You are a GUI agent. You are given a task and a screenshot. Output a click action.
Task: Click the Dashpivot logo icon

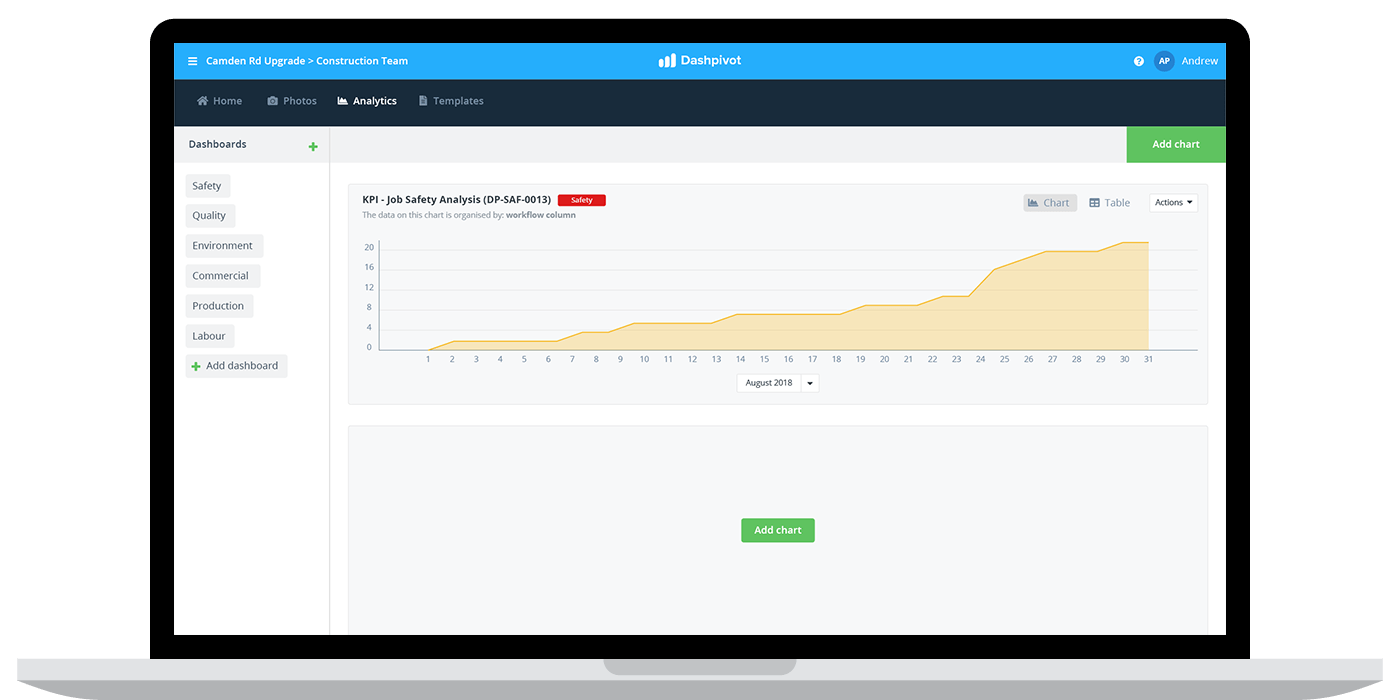pyautogui.click(x=667, y=60)
